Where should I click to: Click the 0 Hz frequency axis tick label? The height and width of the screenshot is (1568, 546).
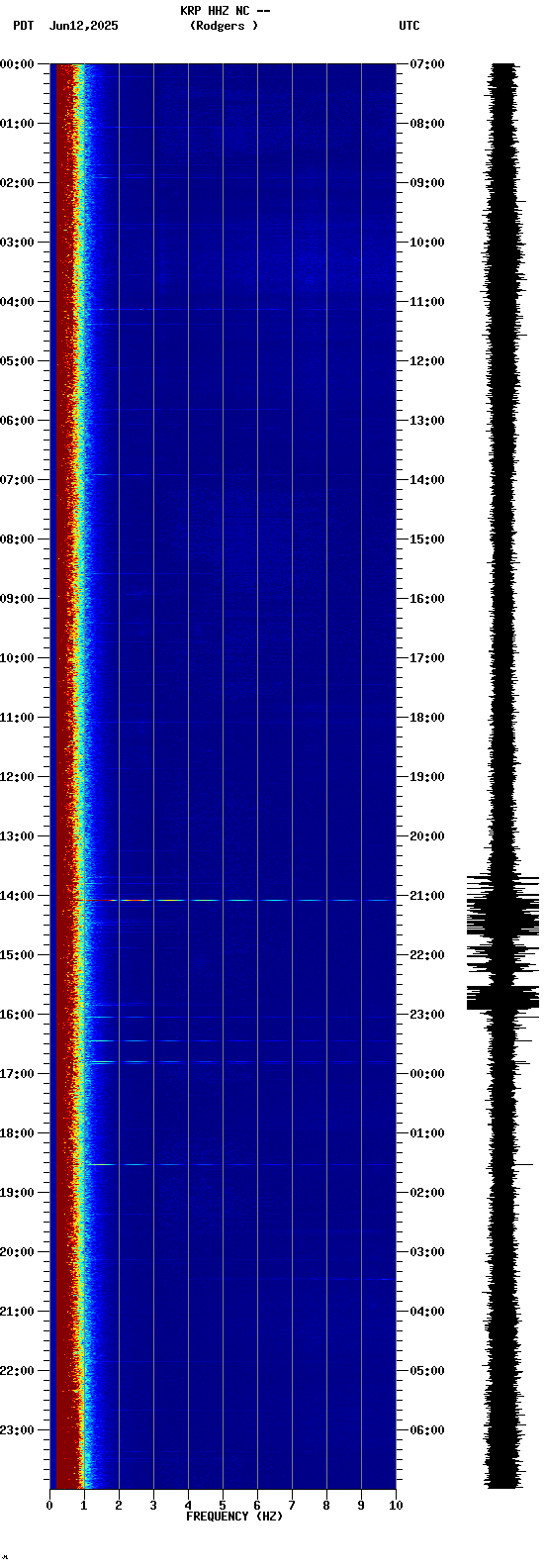[x=49, y=1506]
